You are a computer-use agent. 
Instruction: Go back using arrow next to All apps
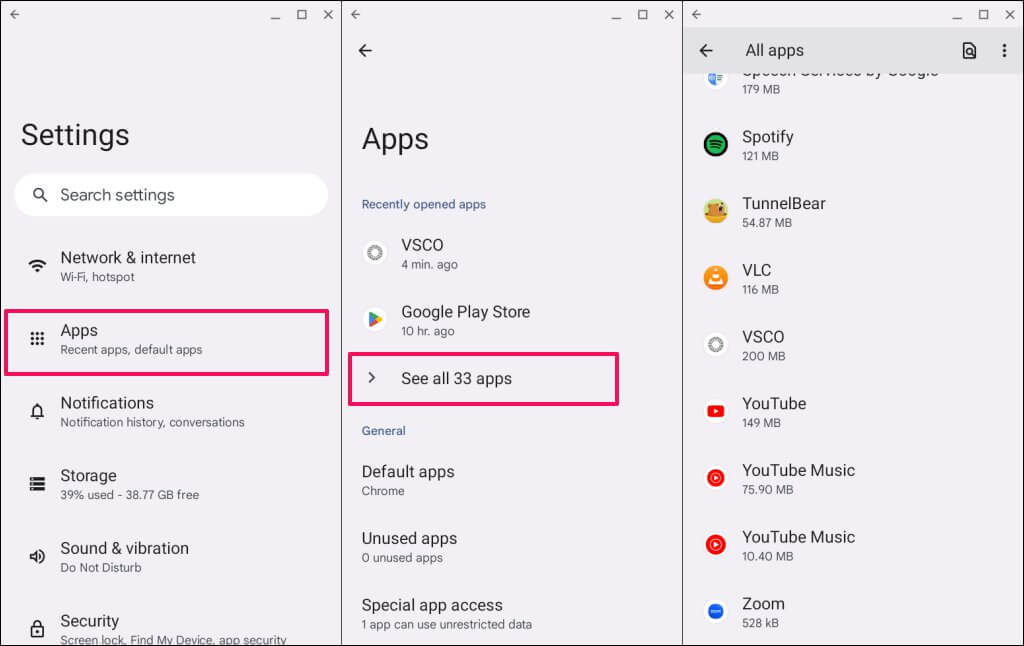706,50
